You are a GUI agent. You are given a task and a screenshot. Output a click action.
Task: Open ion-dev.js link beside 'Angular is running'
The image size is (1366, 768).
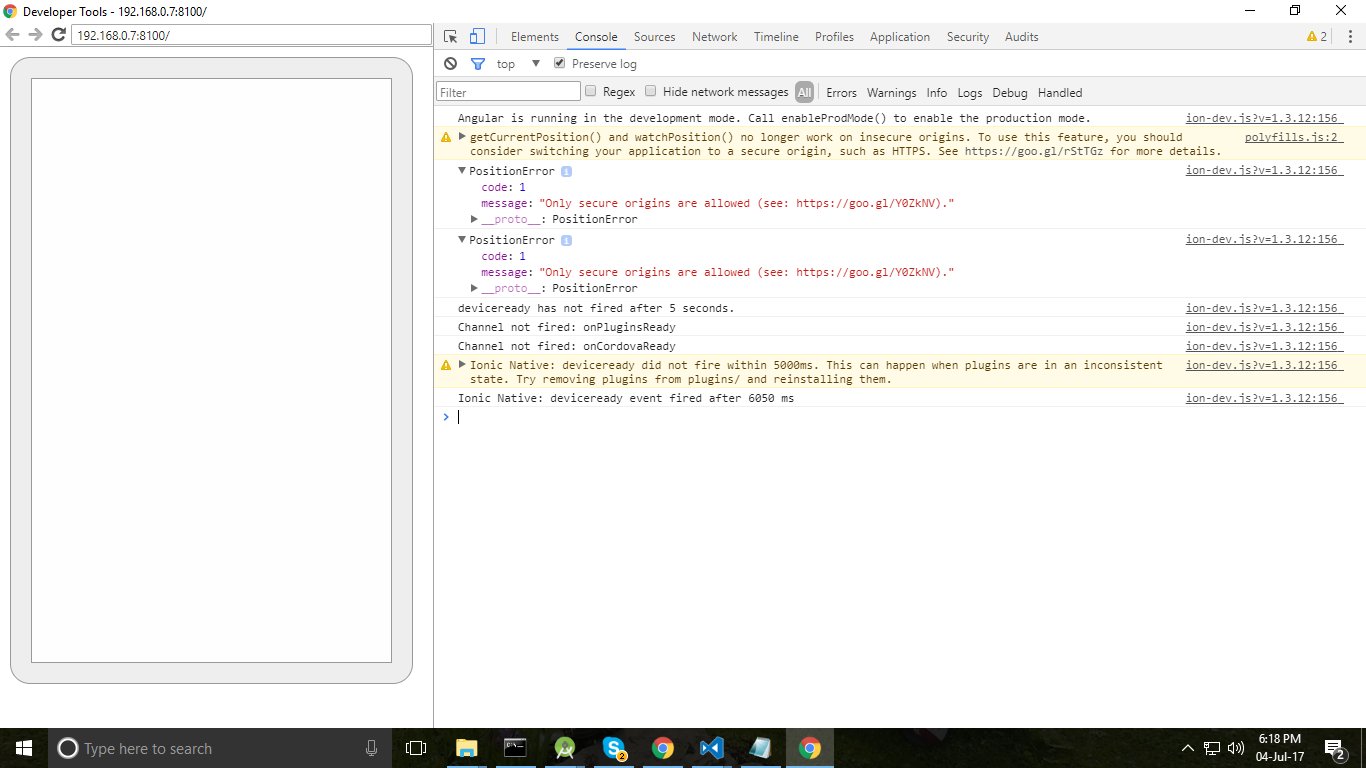click(1264, 118)
